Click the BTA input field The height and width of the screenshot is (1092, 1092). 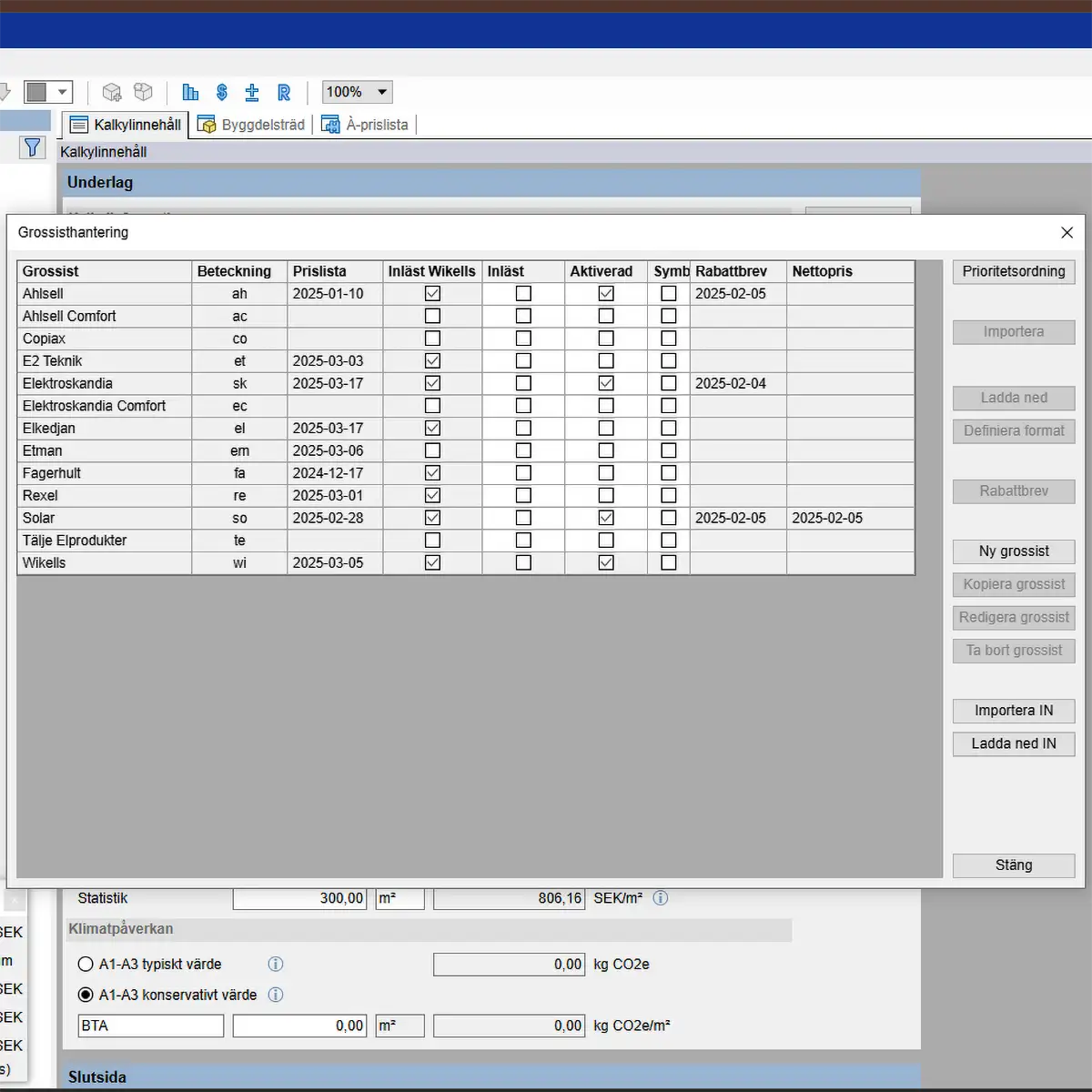click(x=151, y=1026)
